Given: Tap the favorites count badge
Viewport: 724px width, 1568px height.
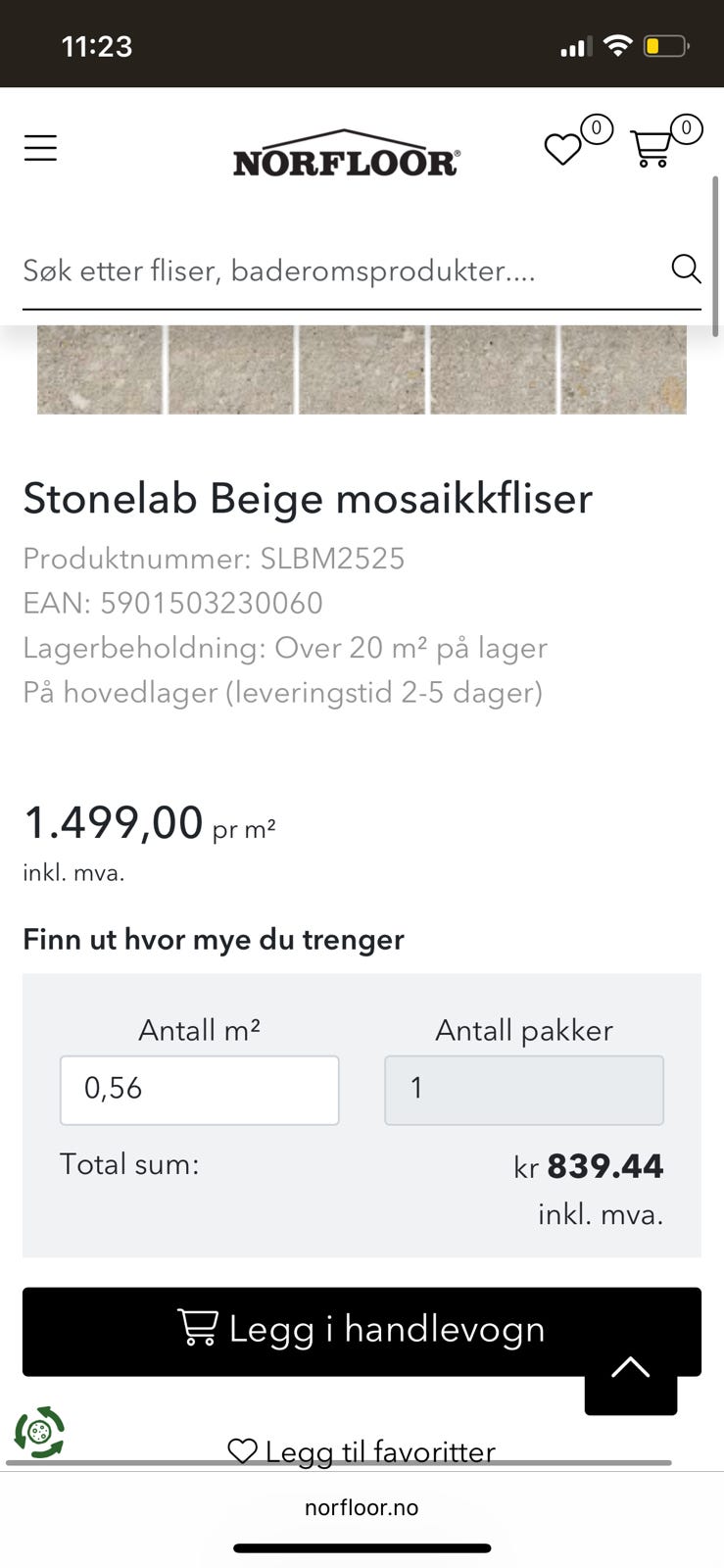Looking at the screenshot, I should pos(596,128).
